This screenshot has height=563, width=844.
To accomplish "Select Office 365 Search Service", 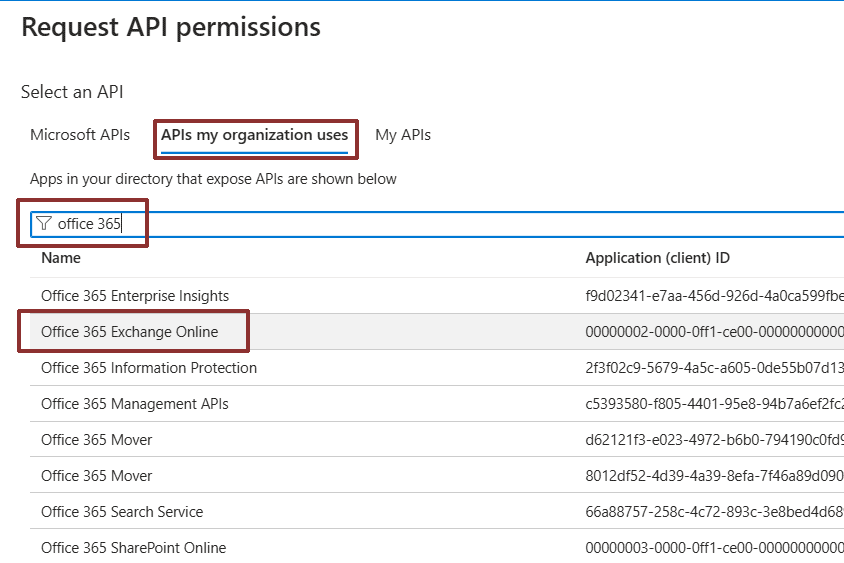I will (122, 512).
